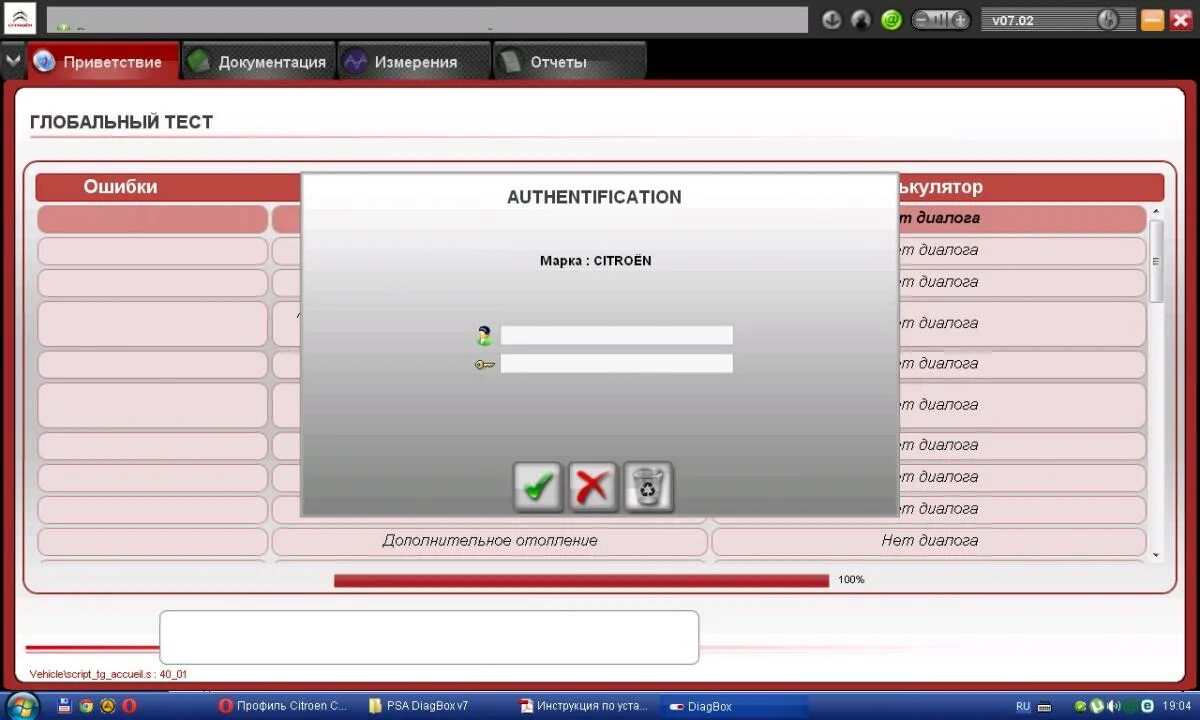This screenshot has width=1200, height=720.
Task: Switch to Профиль Citroen taskbar window
Action: [284, 706]
